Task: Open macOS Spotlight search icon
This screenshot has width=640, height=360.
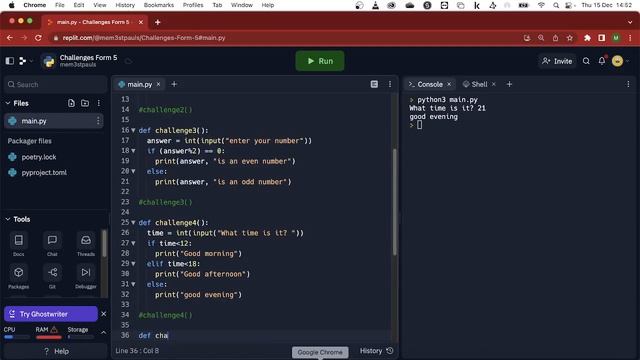Action: coord(556,5)
